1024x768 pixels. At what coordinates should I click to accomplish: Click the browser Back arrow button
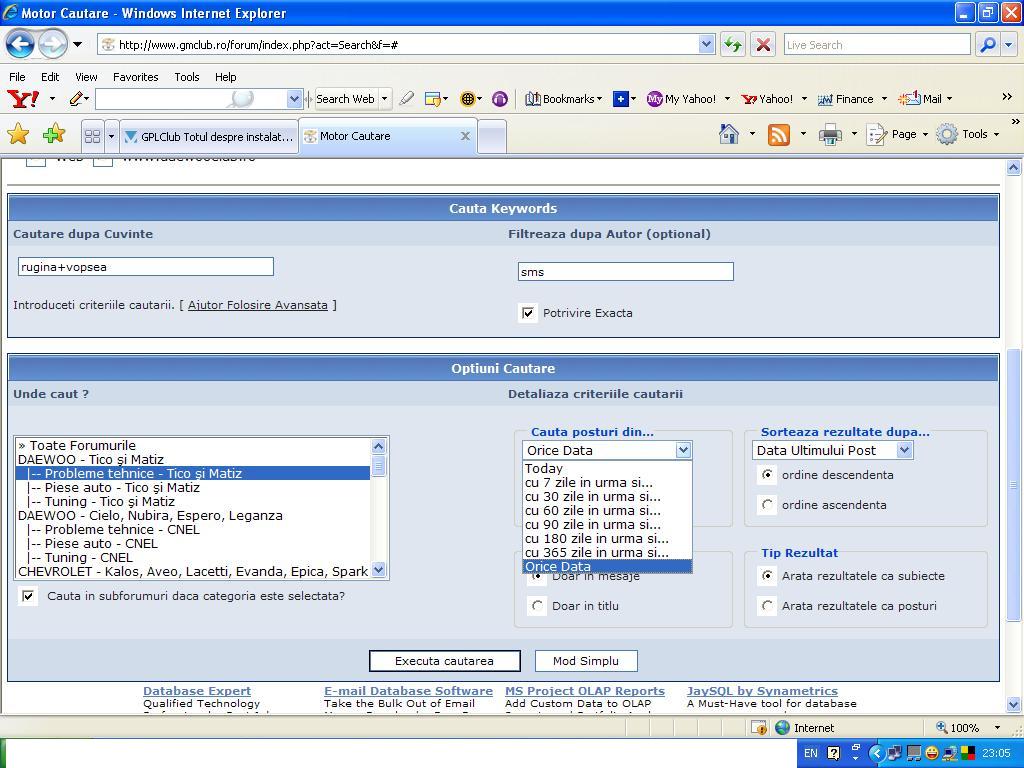pyautogui.click(x=20, y=44)
